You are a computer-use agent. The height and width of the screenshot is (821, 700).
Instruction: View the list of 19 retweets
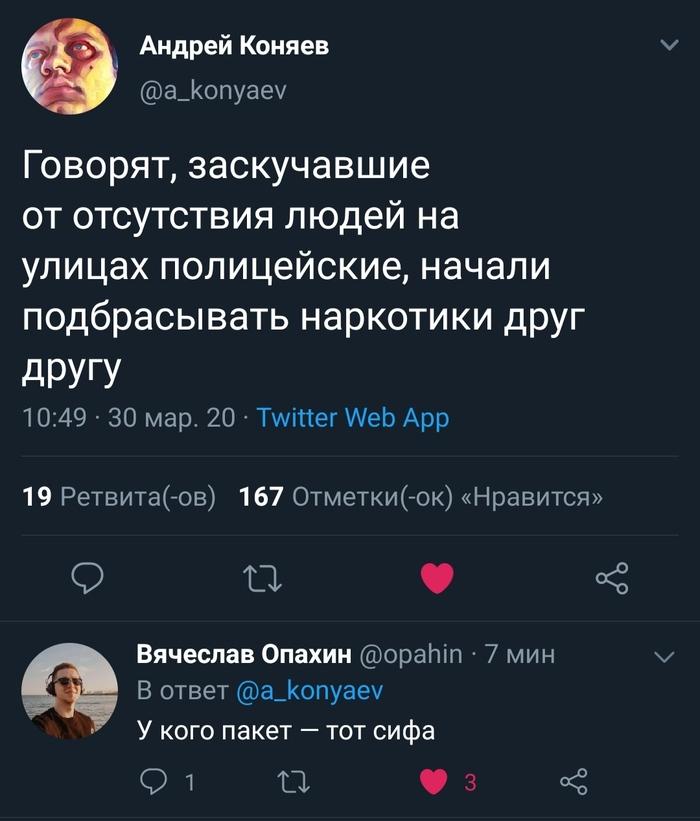pyautogui.click(x=119, y=497)
